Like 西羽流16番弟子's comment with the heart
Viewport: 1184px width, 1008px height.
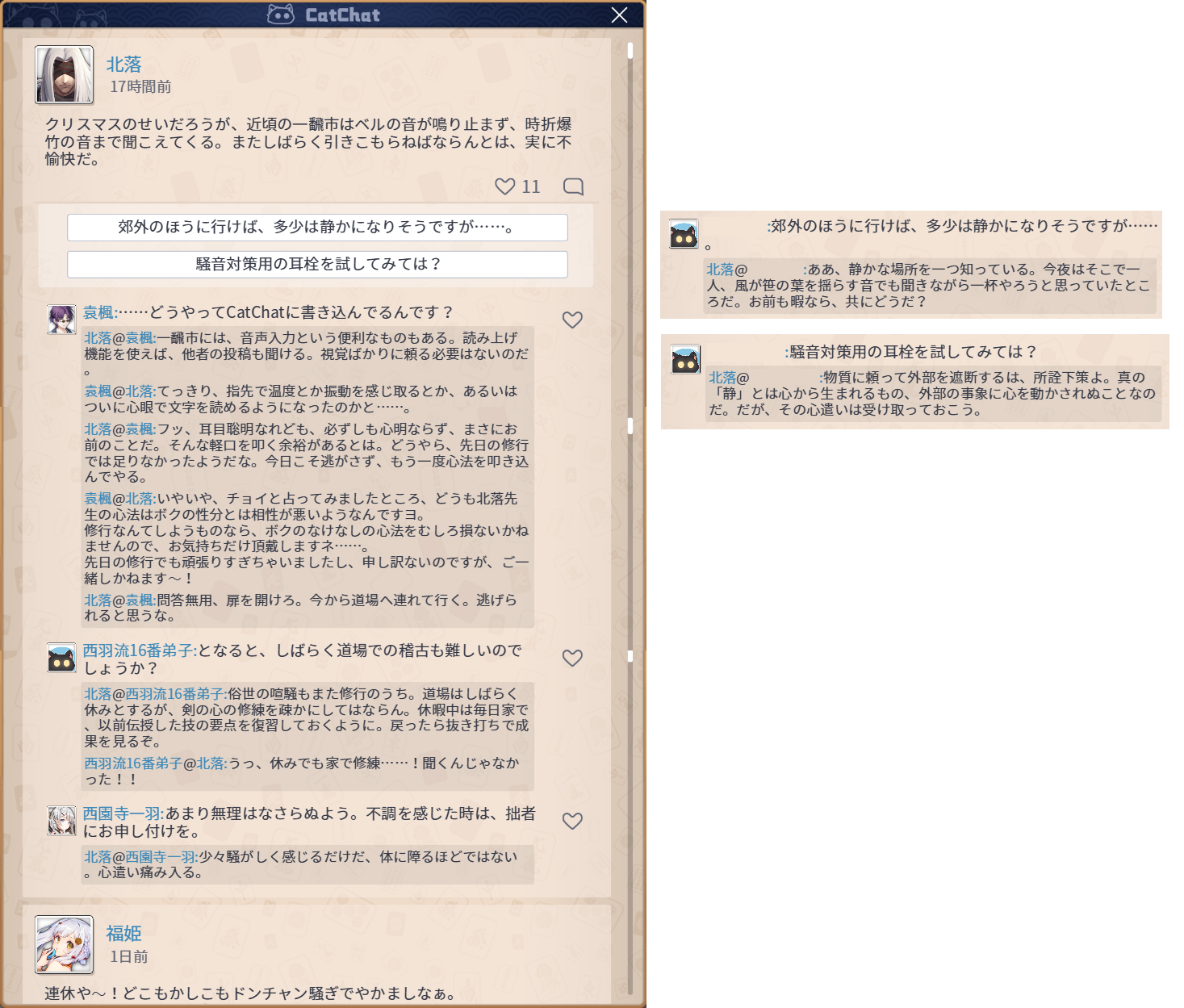[x=572, y=658]
